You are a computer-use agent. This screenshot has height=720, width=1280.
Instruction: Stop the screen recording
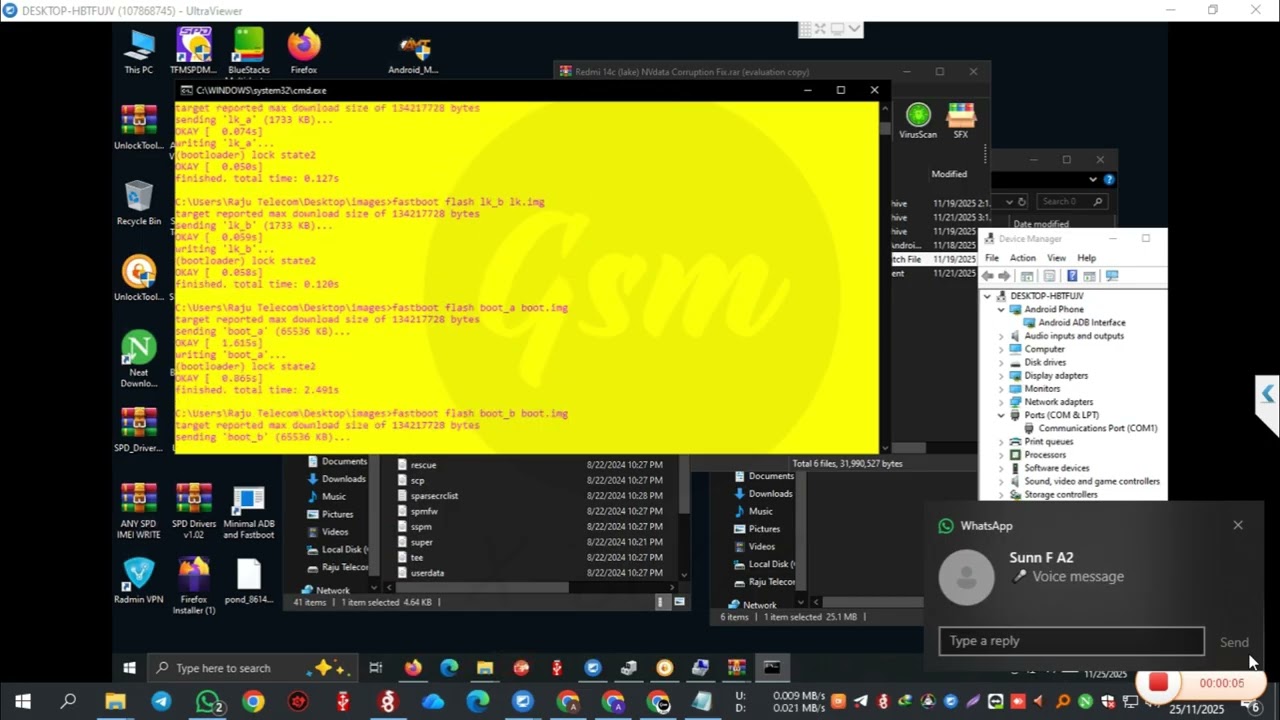click(1158, 683)
